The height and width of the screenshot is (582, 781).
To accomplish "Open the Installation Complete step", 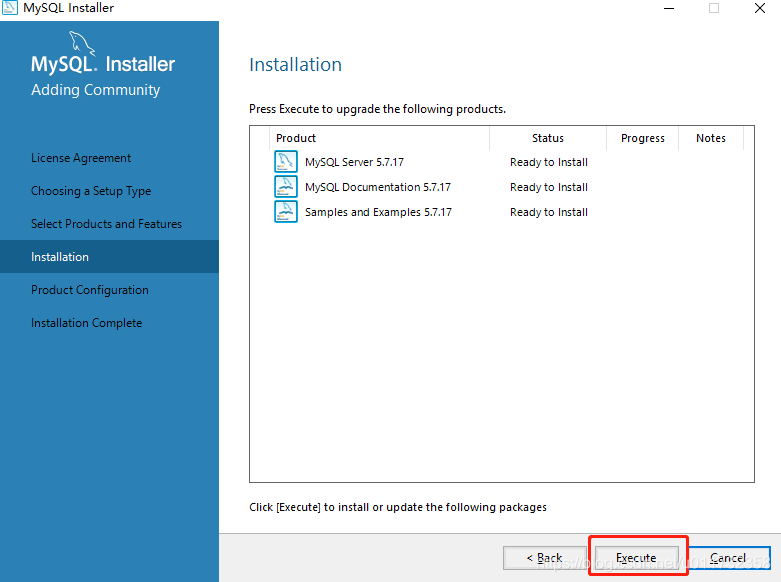I will 86,323.
